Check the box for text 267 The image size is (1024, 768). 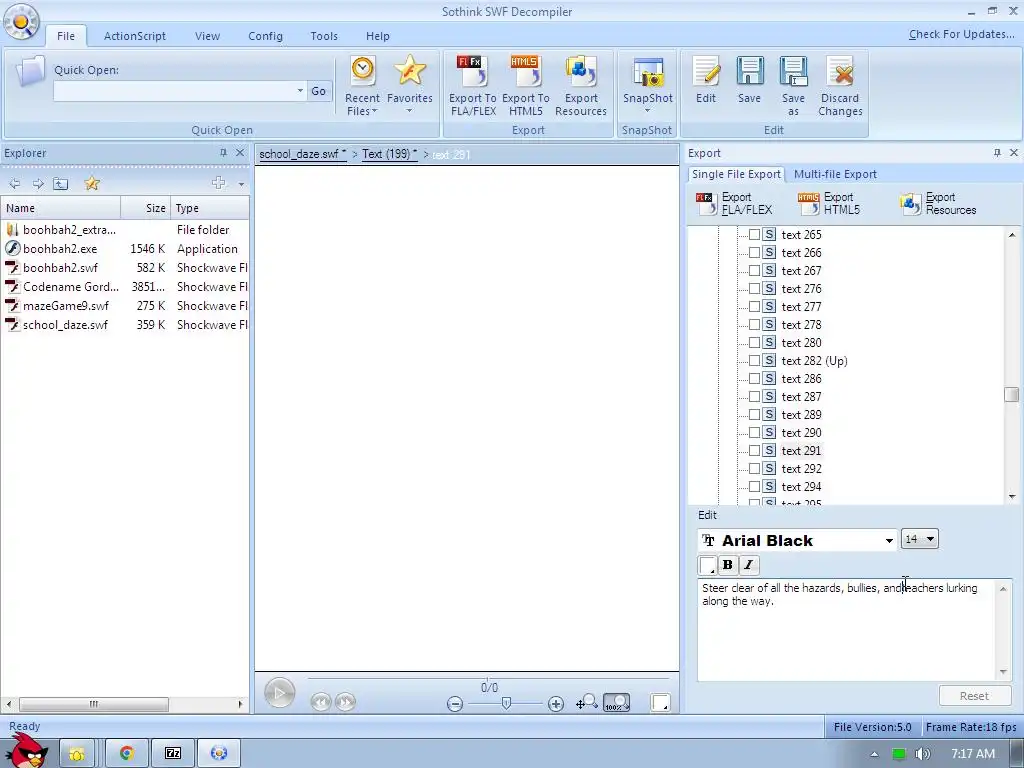tap(754, 270)
